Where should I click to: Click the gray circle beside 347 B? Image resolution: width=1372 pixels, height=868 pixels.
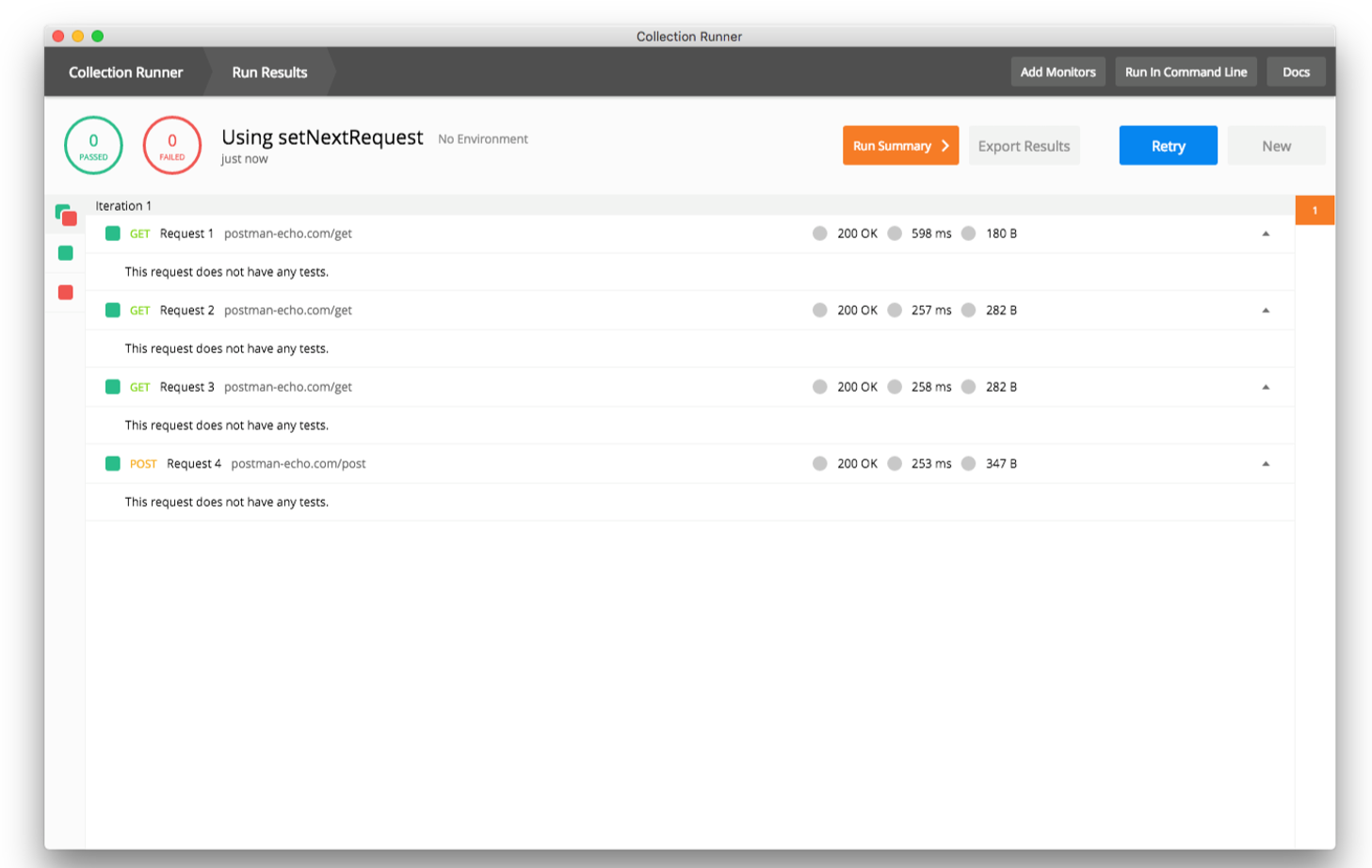968,463
